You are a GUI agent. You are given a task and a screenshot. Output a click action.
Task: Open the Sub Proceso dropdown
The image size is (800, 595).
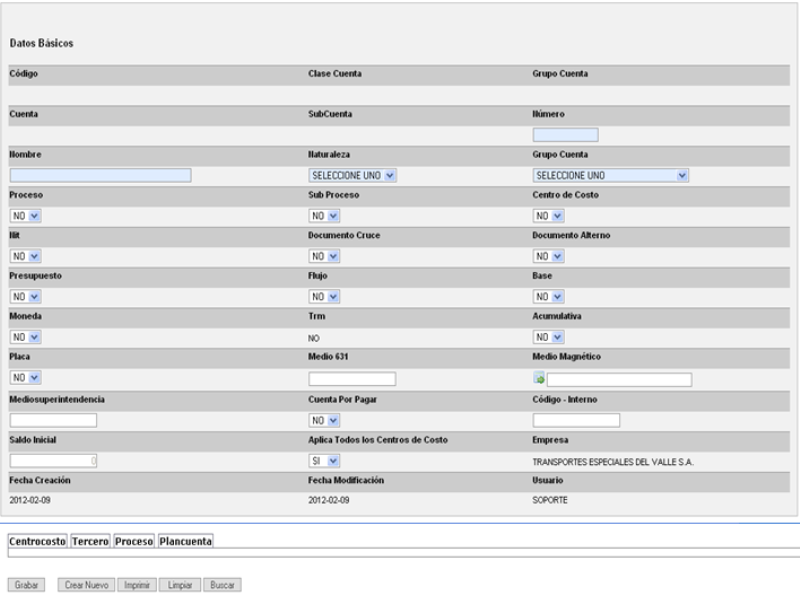(324, 216)
